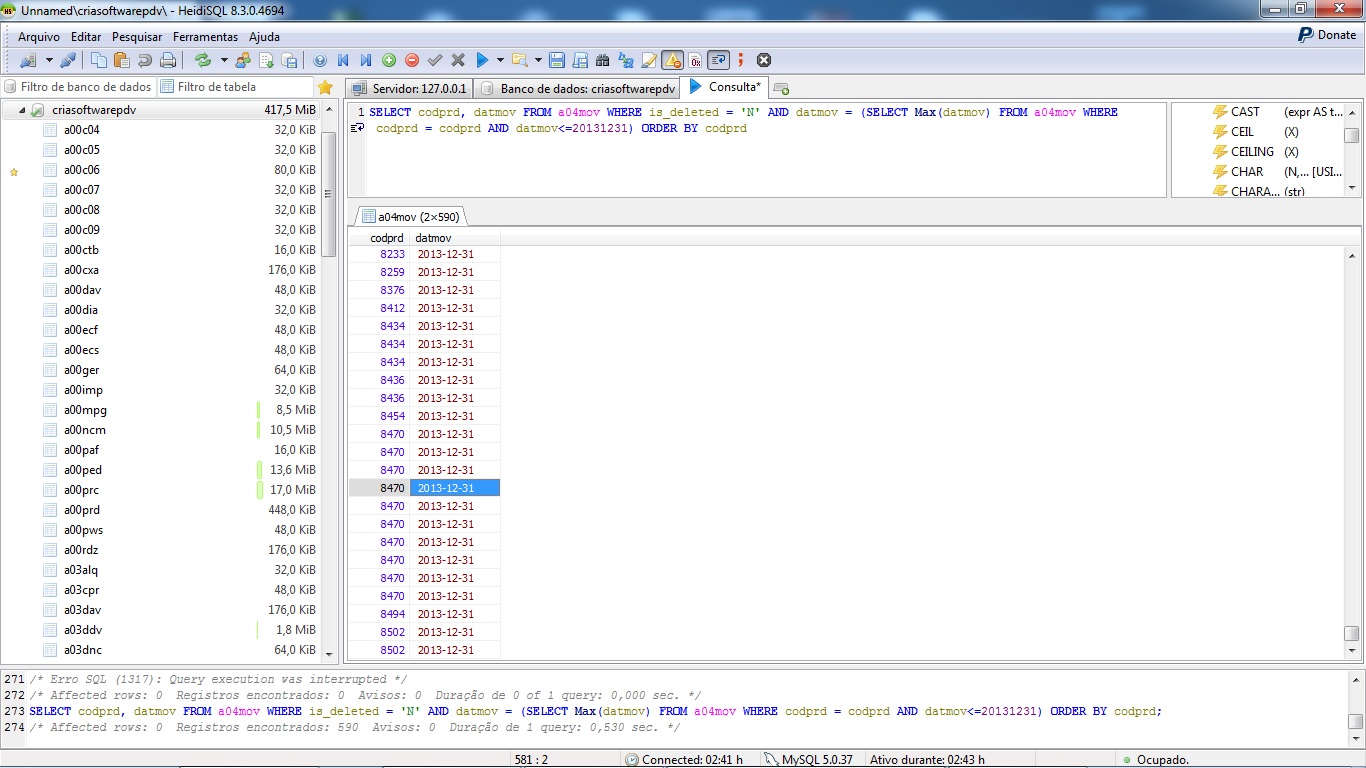Open the dropdown arrow next to run query
Image resolution: width=1366 pixels, height=768 pixels.
(500, 60)
